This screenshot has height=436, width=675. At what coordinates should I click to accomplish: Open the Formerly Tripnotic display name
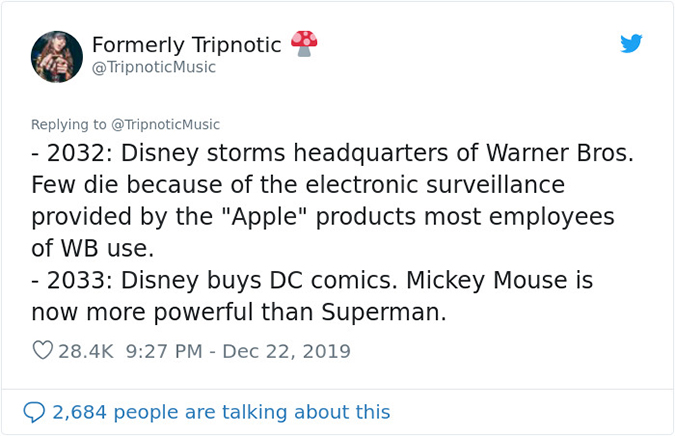click(186, 45)
